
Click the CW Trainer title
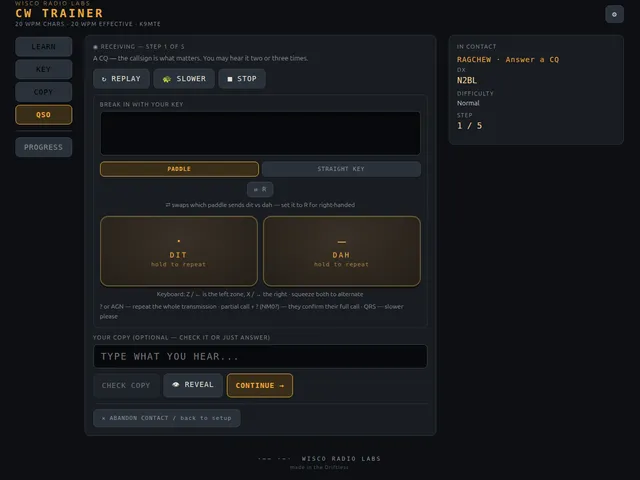(x=59, y=13)
